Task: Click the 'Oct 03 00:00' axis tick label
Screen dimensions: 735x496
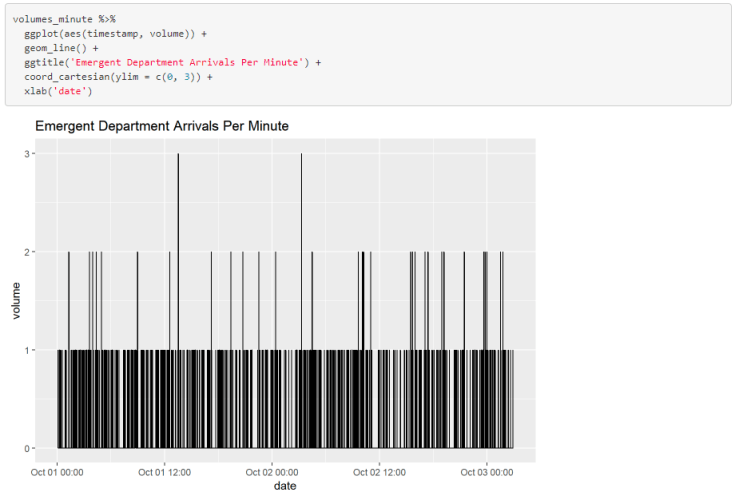Action: (487, 472)
